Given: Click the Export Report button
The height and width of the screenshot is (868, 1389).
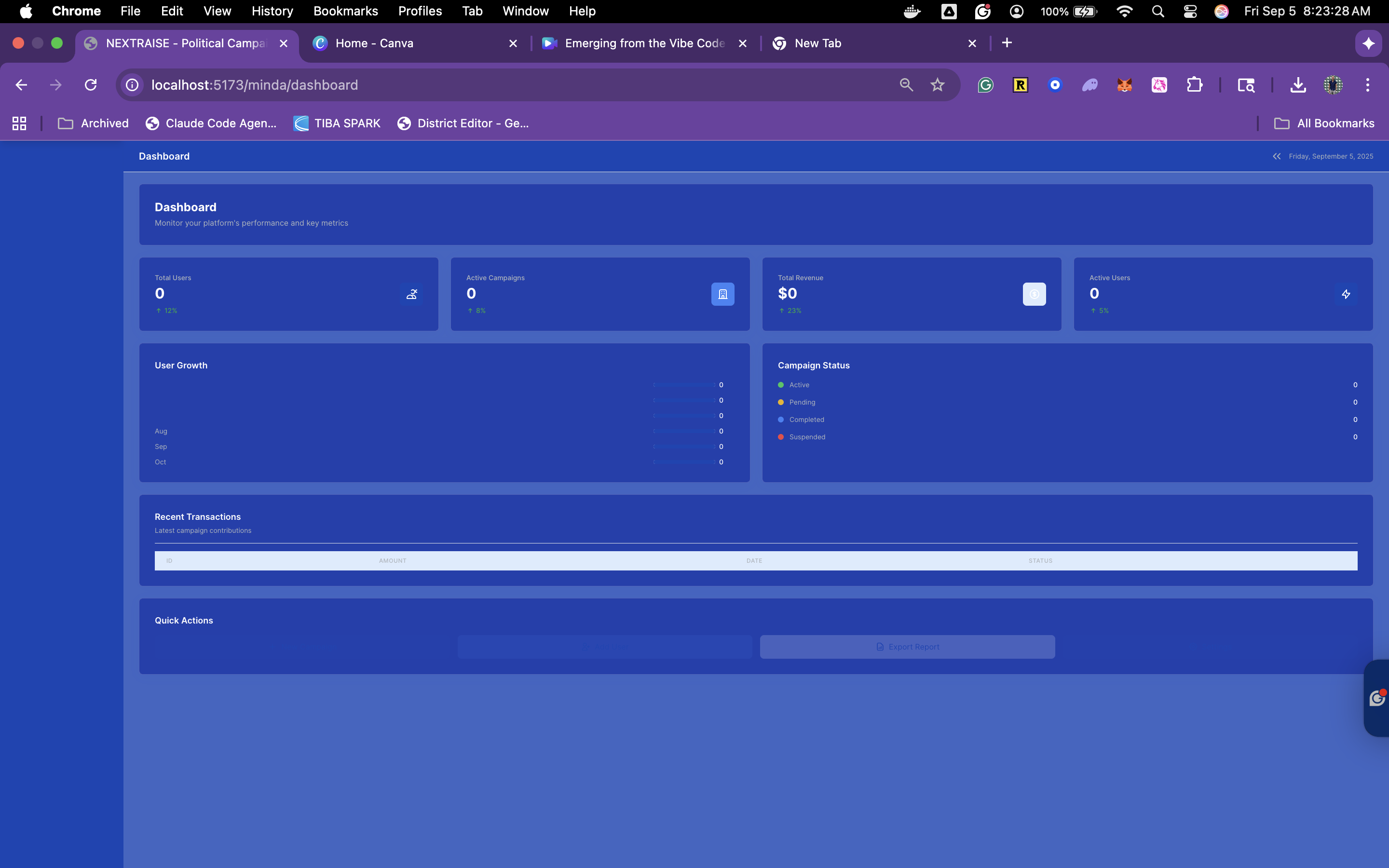Looking at the screenshot, I should tap(907, 647).
